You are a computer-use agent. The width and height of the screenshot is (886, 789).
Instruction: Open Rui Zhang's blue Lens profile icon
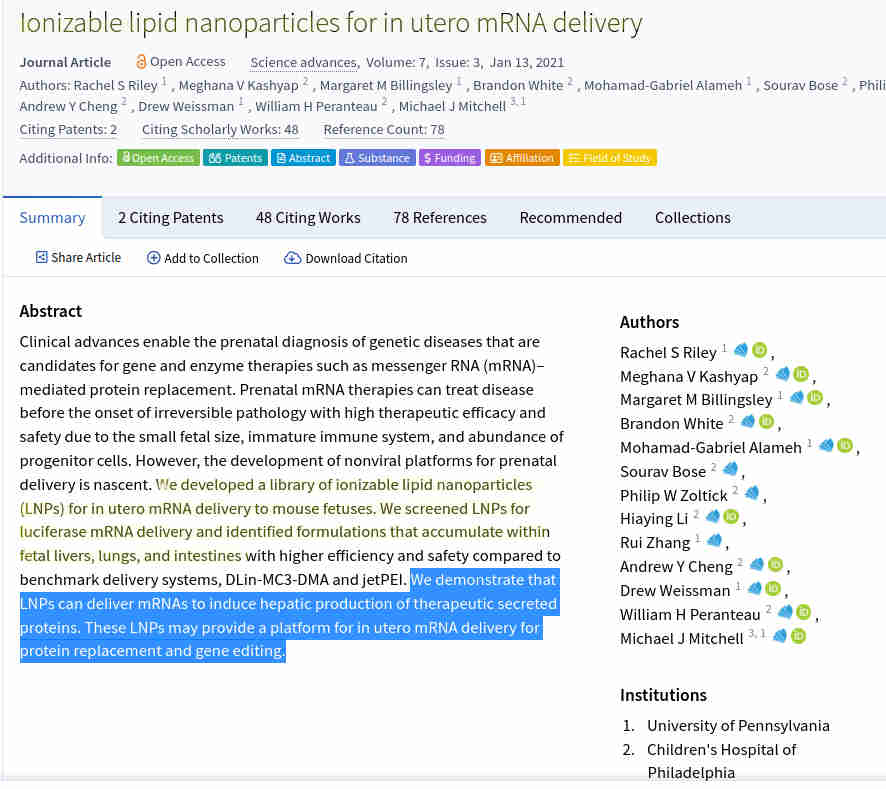[714, 540]
